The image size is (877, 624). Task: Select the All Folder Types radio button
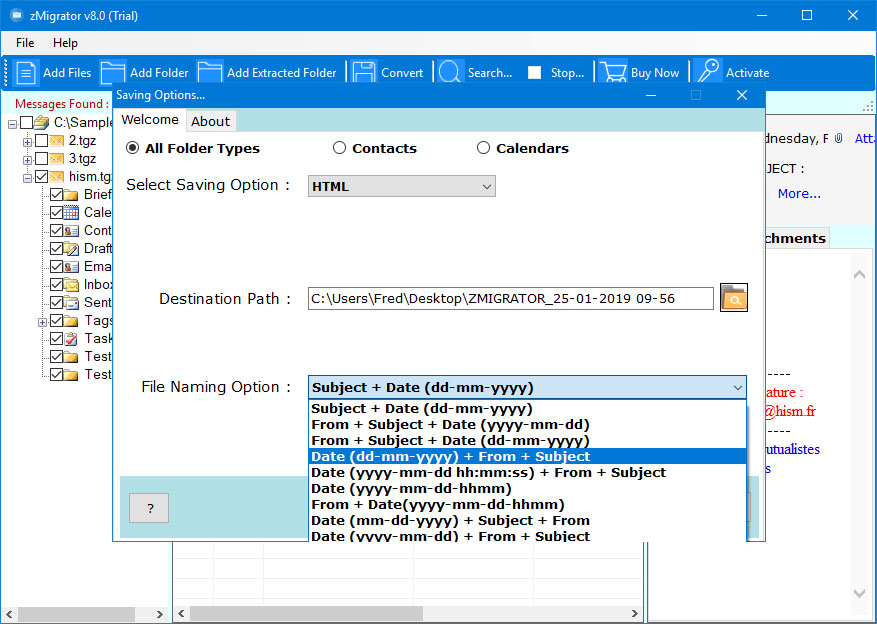(x=132, y=148)
